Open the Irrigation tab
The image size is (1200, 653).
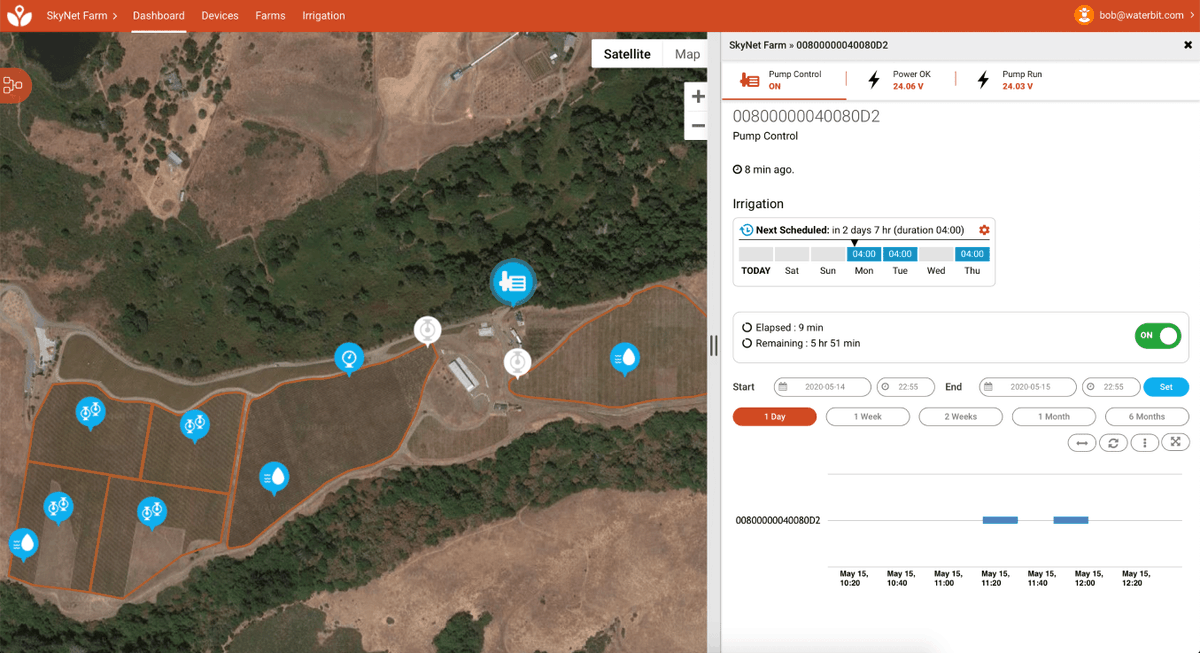click(323, 16)
